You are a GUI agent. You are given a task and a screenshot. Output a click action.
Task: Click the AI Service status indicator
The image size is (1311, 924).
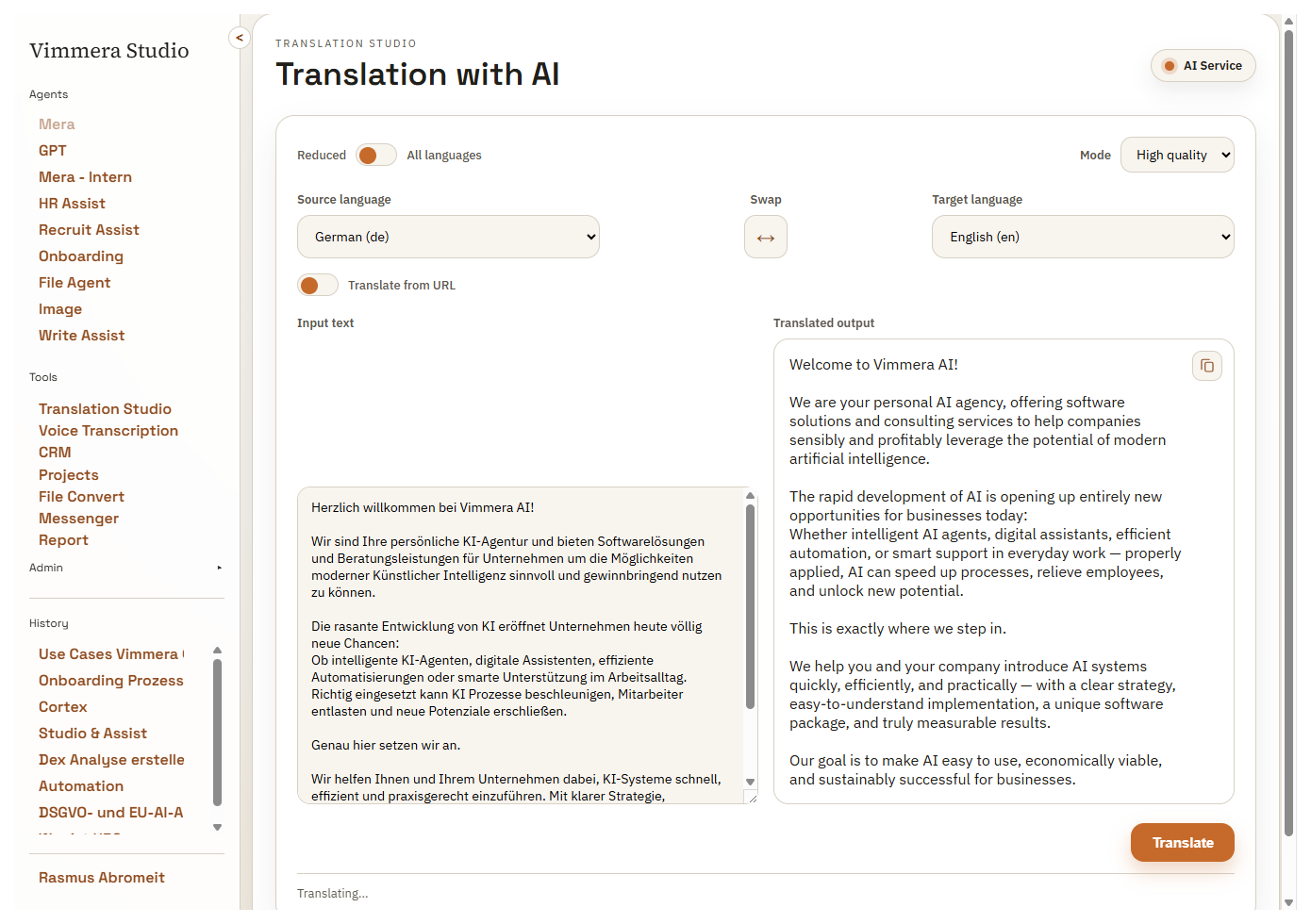(x=1203, y=66)
